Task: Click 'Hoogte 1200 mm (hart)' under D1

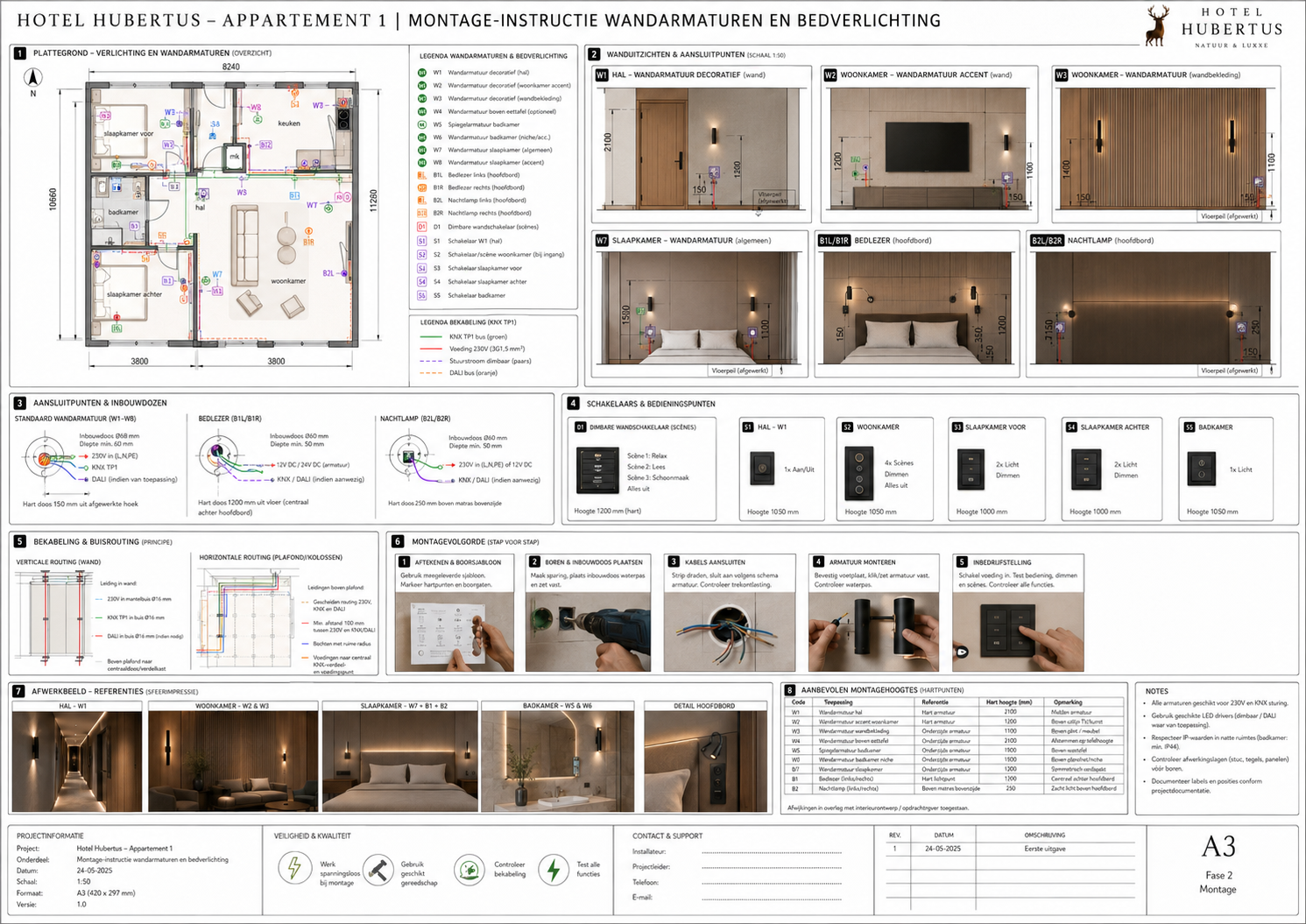Action: [607, 511]
